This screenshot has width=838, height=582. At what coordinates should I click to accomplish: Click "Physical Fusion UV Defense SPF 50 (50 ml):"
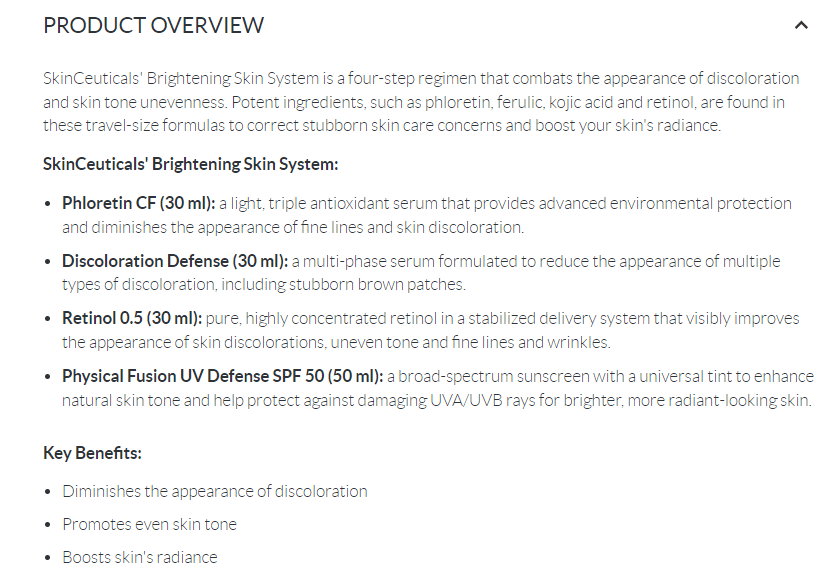(x=222, y=376)
